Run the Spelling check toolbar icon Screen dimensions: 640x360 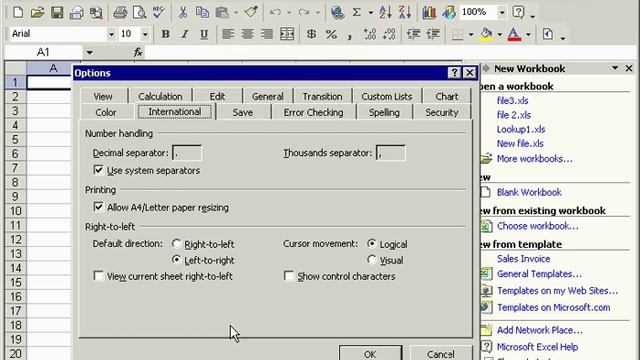pos(158,12)
